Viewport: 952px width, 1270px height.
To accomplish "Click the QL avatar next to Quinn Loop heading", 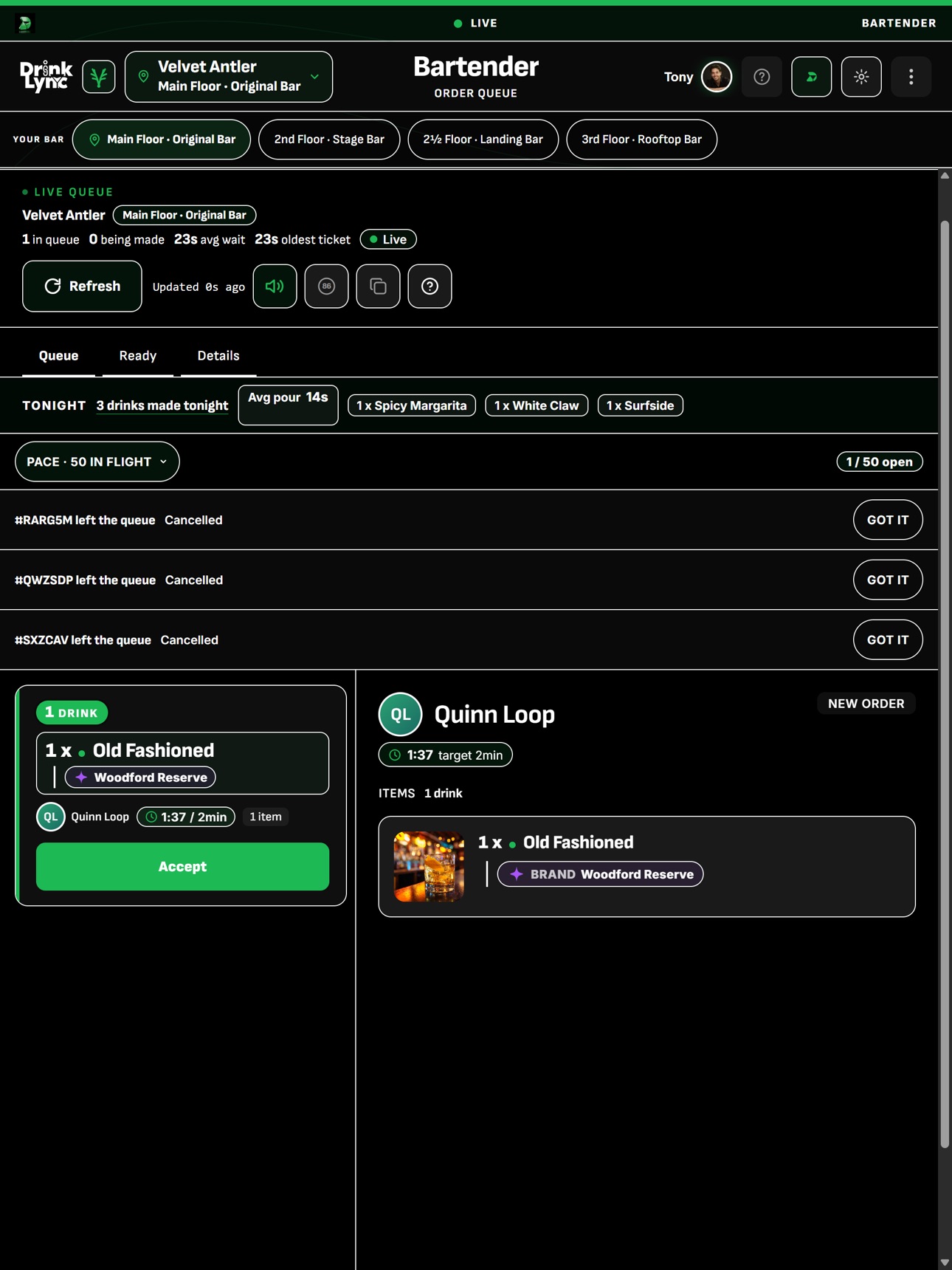I will coord(400,714).
